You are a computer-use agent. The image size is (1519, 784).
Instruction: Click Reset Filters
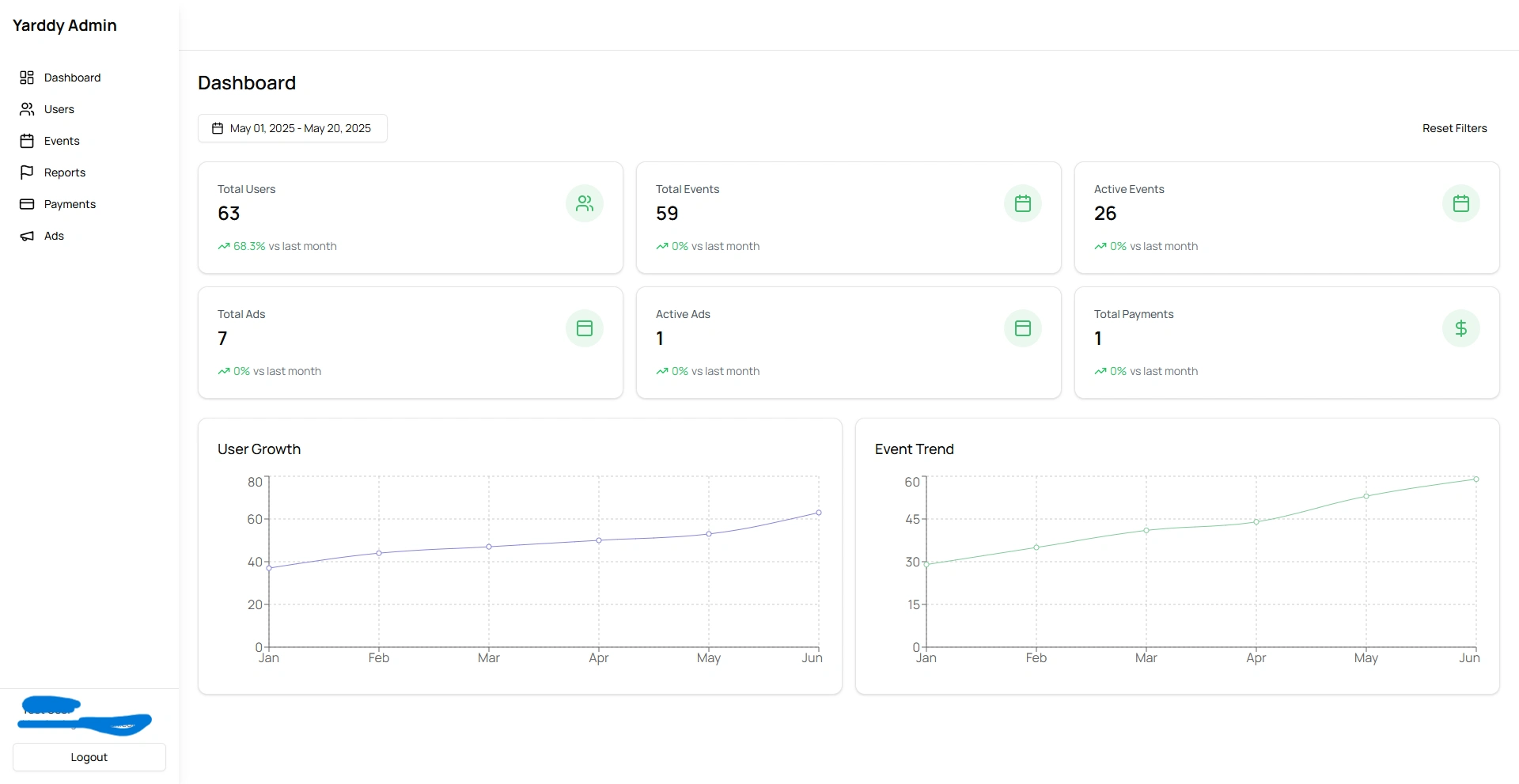(1454, 128)
